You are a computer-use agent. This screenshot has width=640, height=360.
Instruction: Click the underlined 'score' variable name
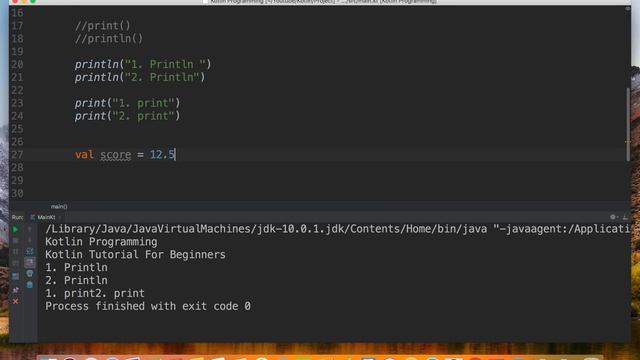click(116, 155)
